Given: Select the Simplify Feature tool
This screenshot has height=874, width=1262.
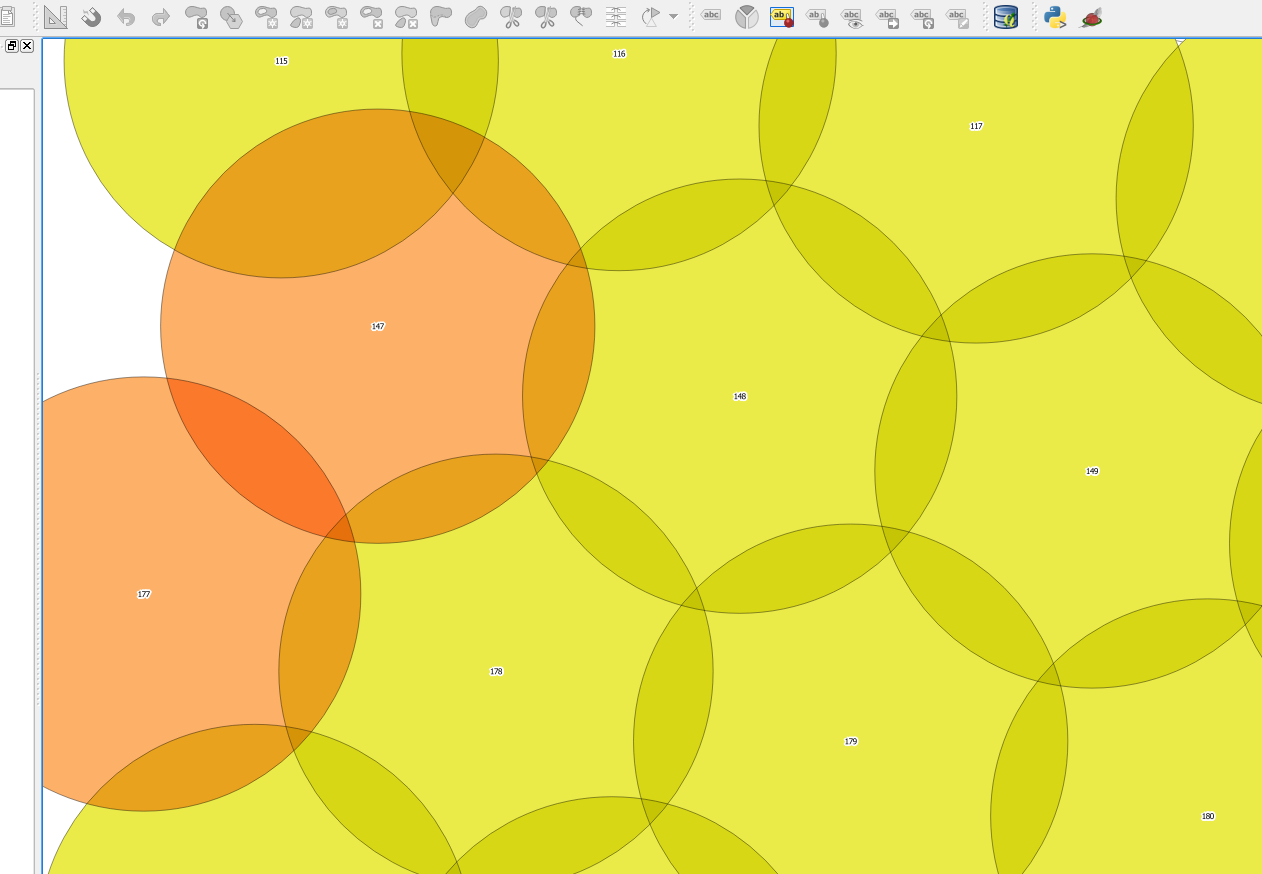Looking at the screenshot, I should pyautogui.click(x=231, y=16).
